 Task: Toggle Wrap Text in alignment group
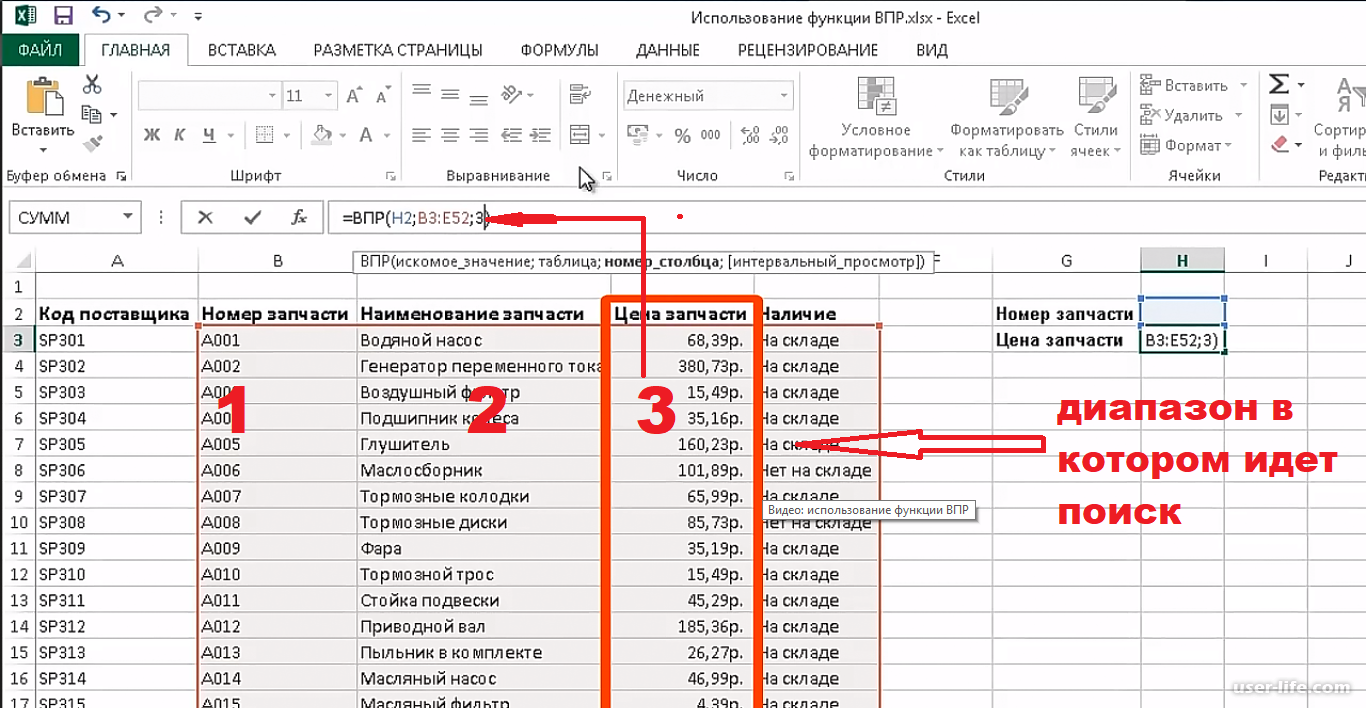(580, 94)
